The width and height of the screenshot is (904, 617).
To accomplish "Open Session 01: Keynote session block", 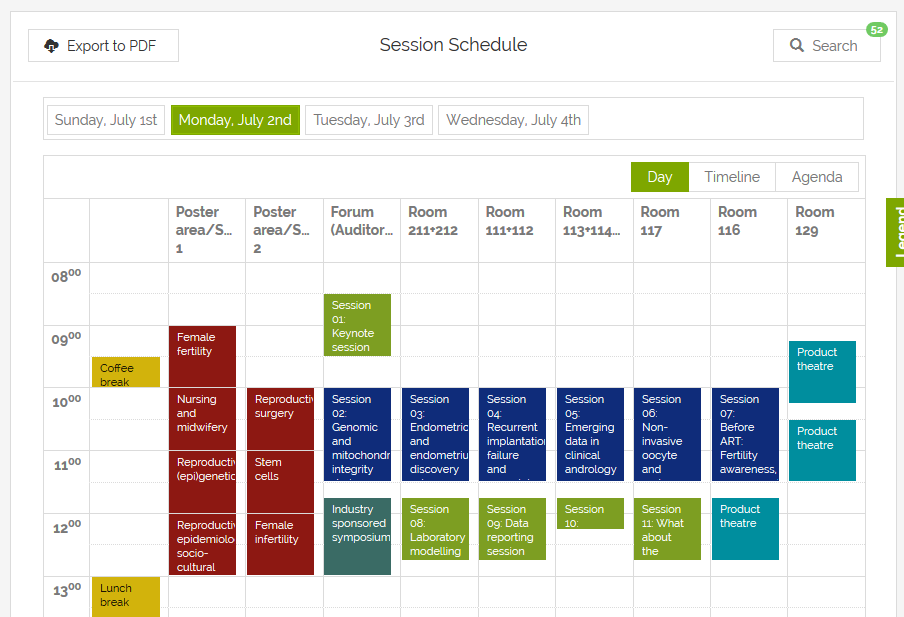I will click(357, 325).
